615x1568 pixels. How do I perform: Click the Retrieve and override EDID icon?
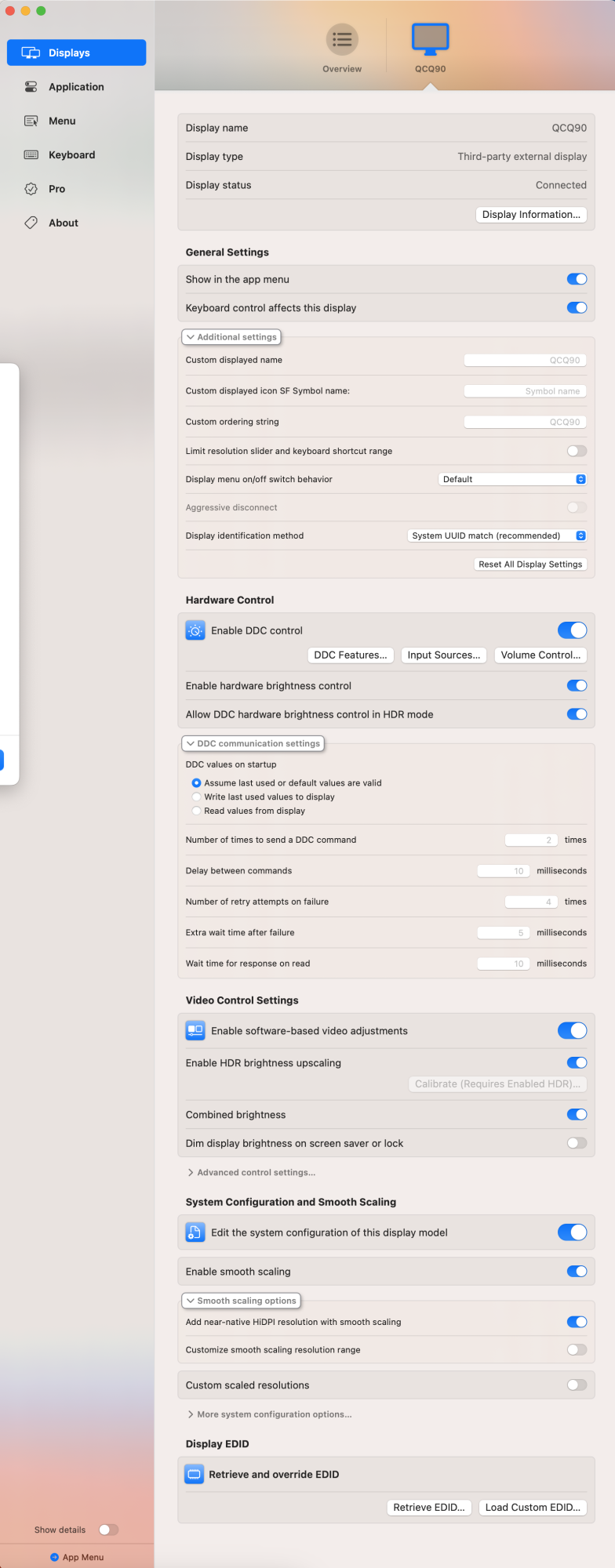click(x=194, y=1475)
